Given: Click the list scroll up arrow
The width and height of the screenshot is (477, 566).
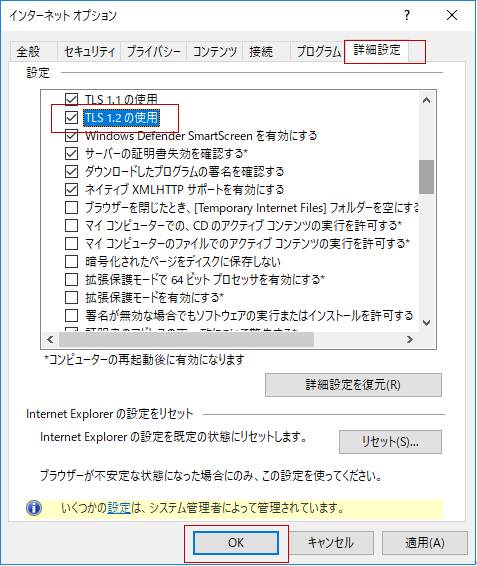Looking at the screenshot, I should (x=426, y=100).
